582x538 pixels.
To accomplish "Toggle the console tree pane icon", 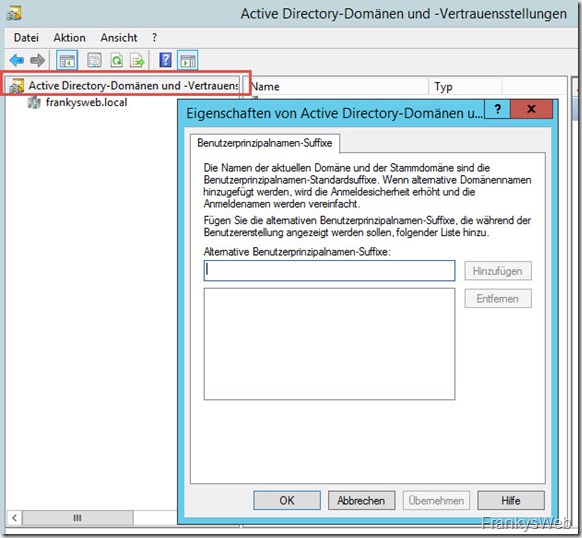I will click(x=67, y=60).
